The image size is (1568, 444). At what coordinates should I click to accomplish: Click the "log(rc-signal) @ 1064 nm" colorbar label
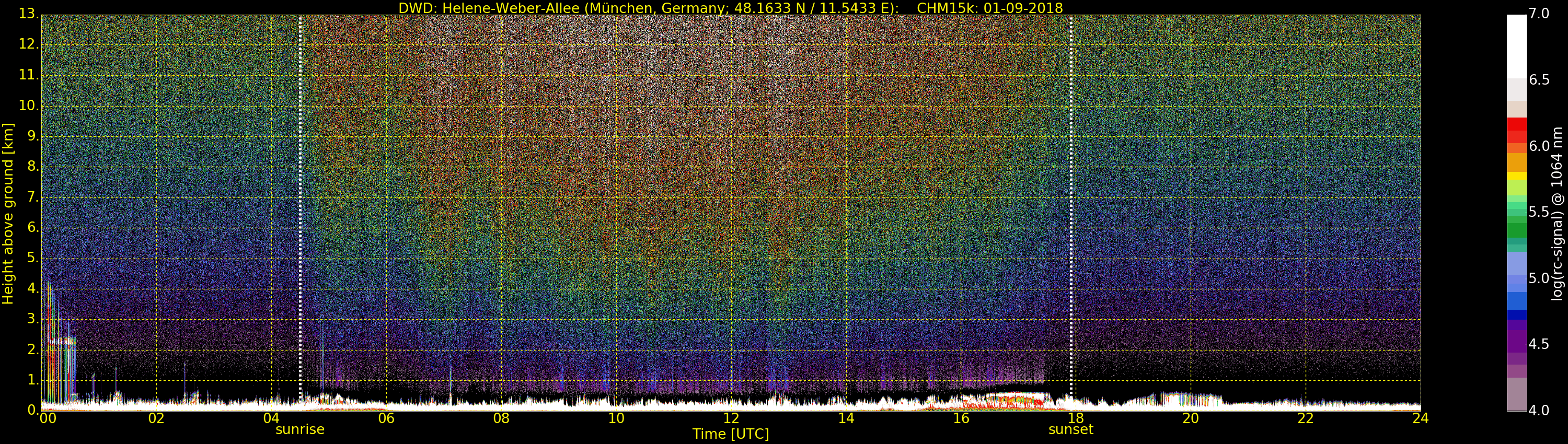click(1557, 213)
